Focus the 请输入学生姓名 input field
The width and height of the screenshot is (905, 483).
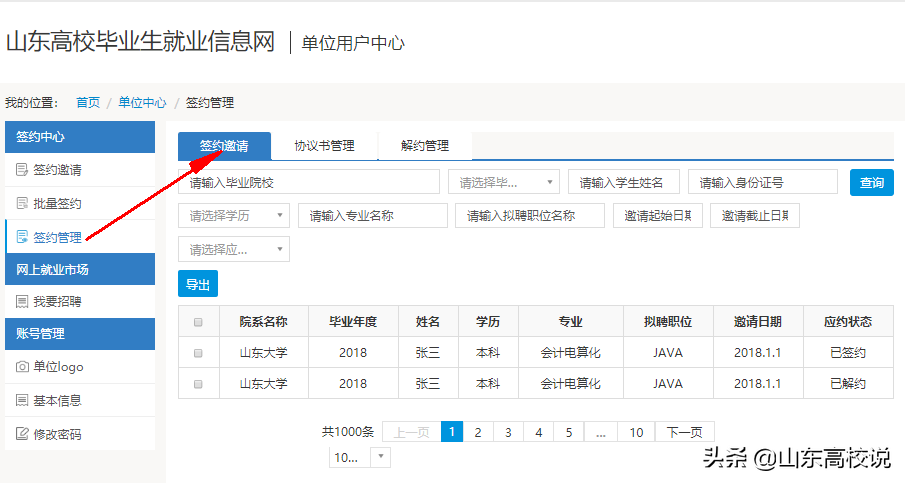click(x=624, y=182)
